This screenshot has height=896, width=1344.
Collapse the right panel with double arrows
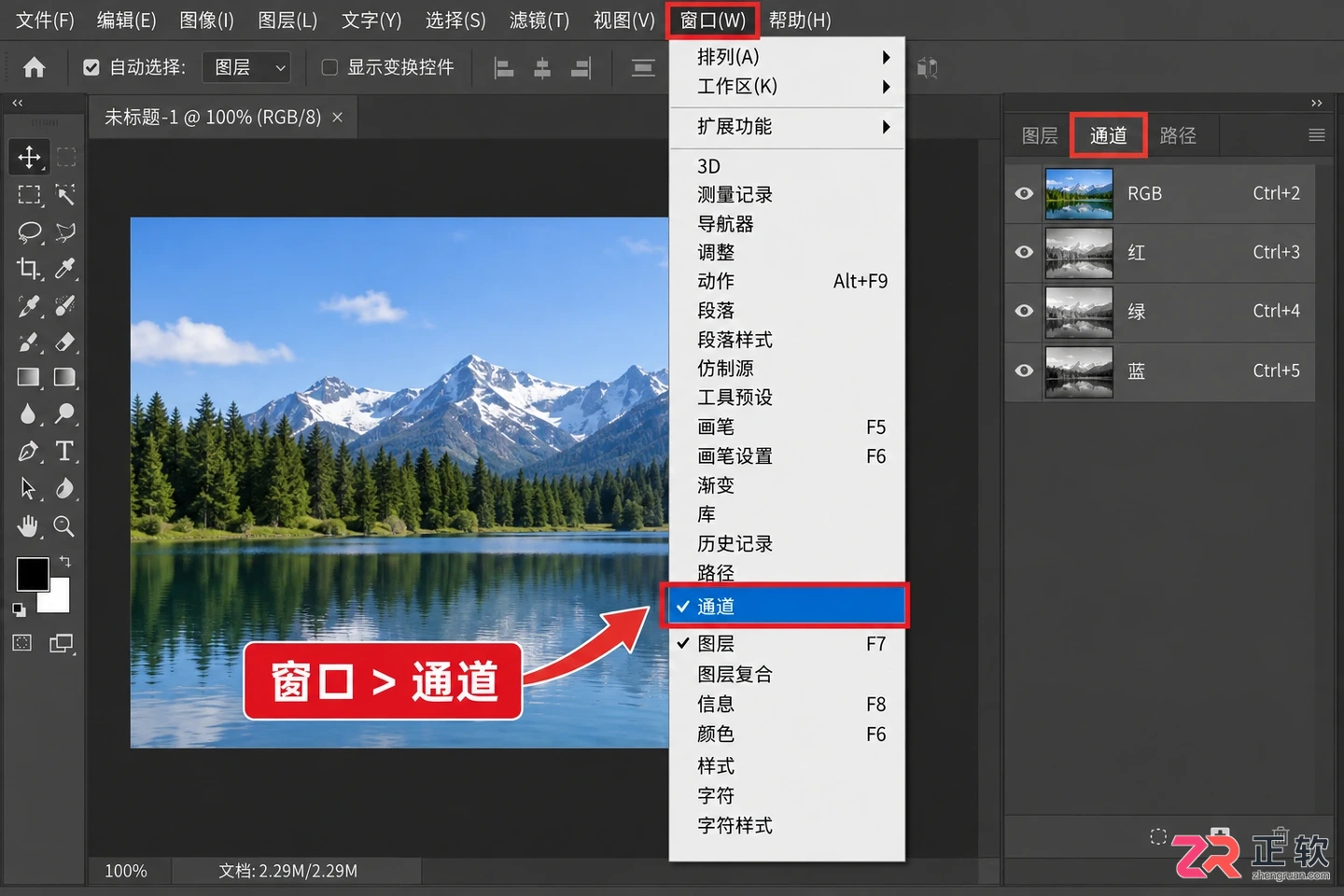click(1316, 103)
